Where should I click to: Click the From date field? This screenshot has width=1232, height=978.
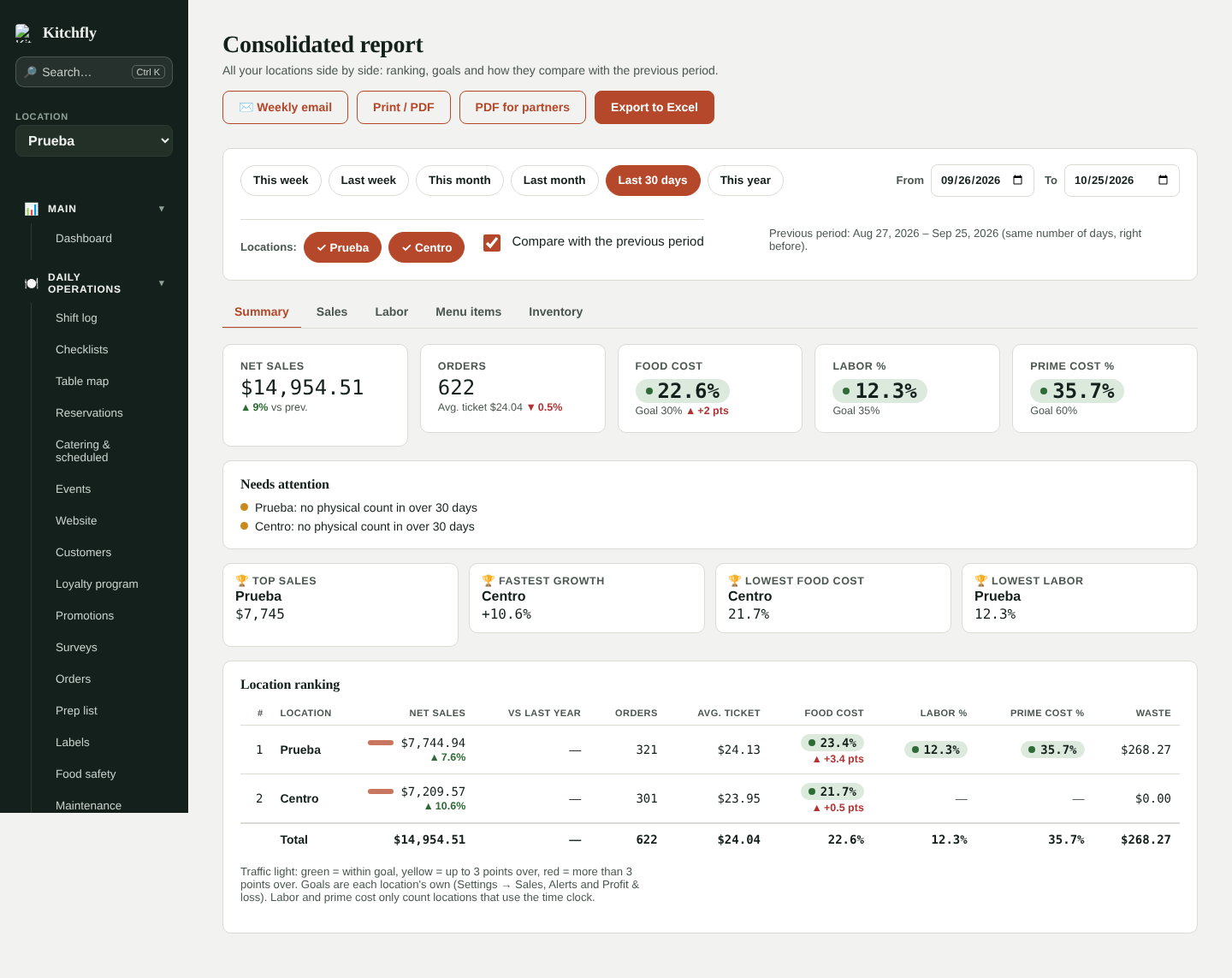tap(982, 181)
